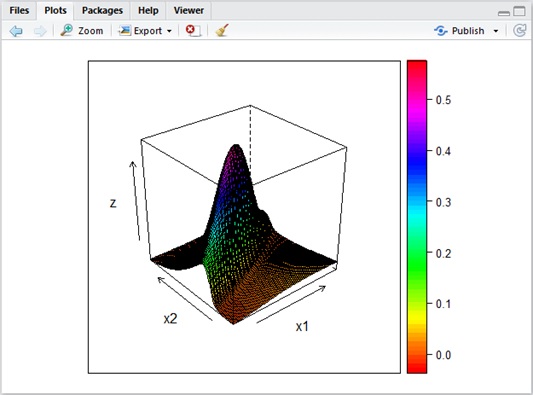The height and width of the screenshot is (395, 533).
Task: Click the peak of the 3D surface plot
Action: point(235,146)
